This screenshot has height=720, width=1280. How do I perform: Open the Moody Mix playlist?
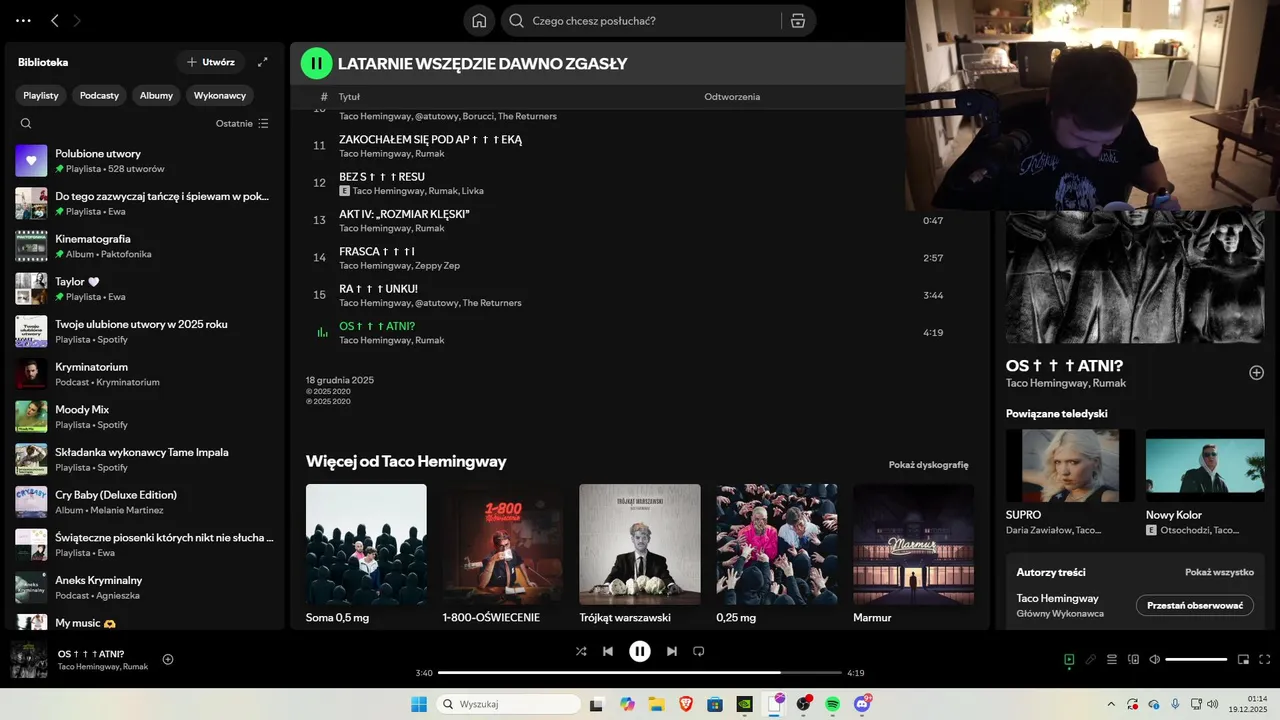click(145, 416)
